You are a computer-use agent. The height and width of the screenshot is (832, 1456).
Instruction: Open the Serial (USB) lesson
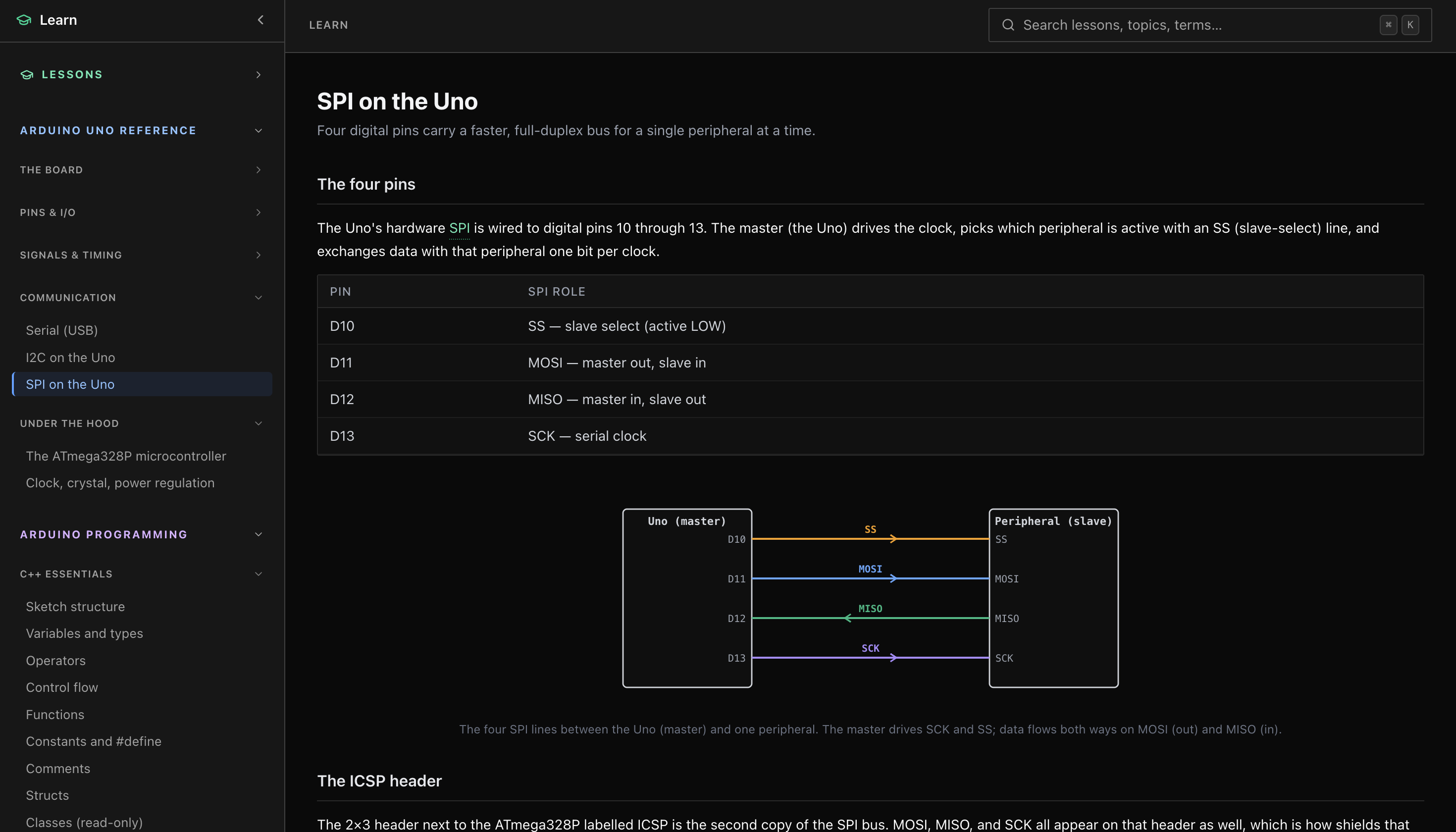pos(62,330)
